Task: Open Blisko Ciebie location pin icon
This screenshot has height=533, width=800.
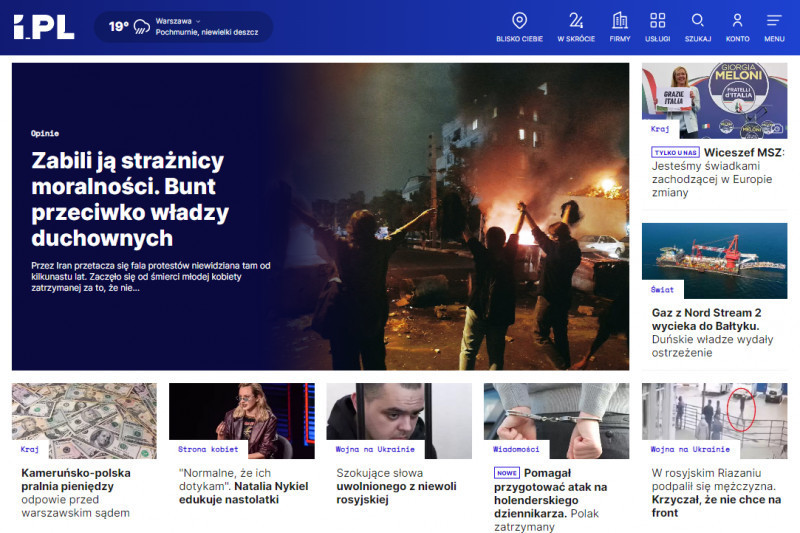Action: 519,21
